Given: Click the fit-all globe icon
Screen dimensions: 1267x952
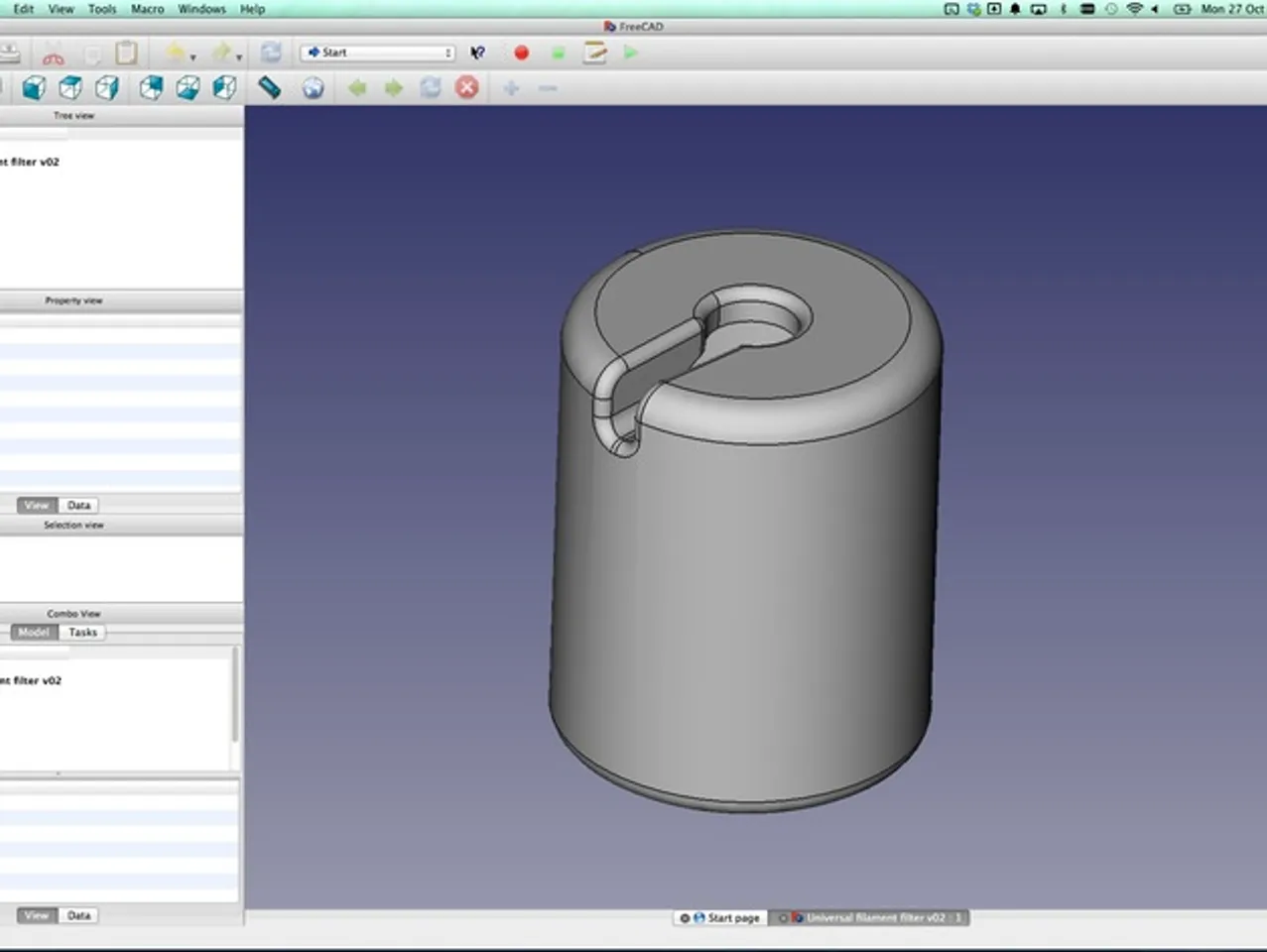Looking at the screenshot, I should pyautogui.click(x=315, y=88).
